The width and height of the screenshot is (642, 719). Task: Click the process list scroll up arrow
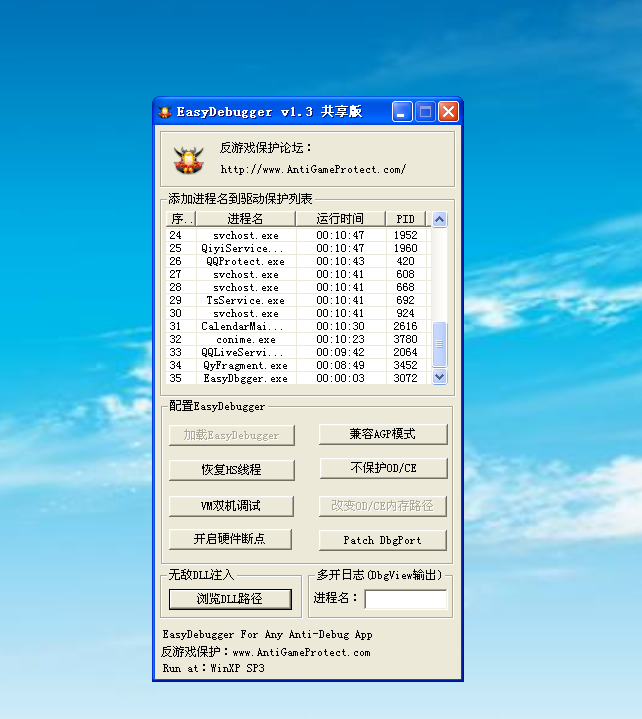pos(439,220)
